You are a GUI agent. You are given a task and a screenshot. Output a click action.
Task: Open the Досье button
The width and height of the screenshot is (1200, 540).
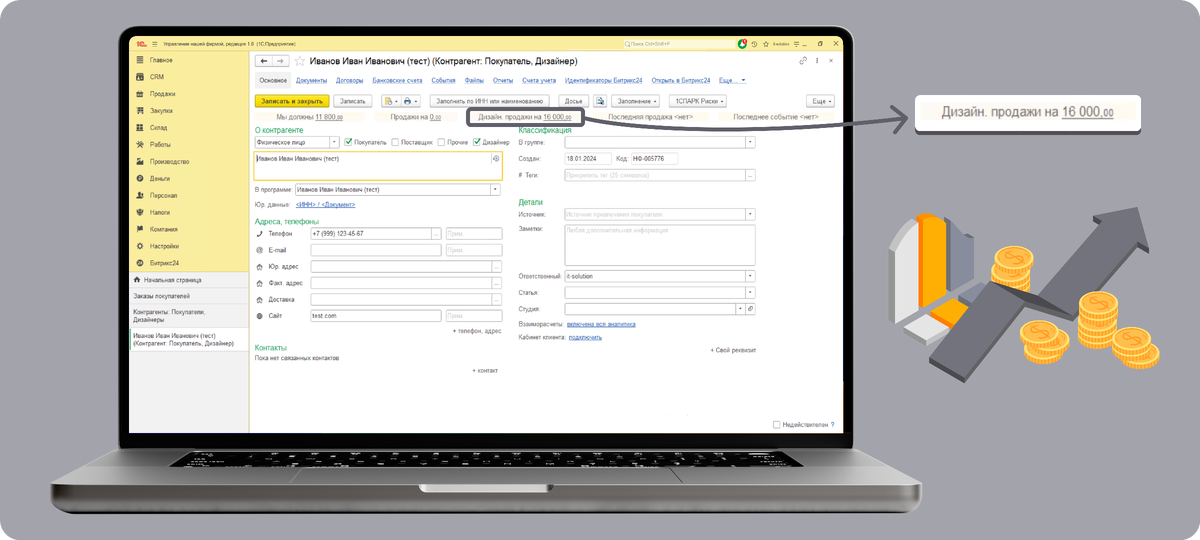click(573, 101)
